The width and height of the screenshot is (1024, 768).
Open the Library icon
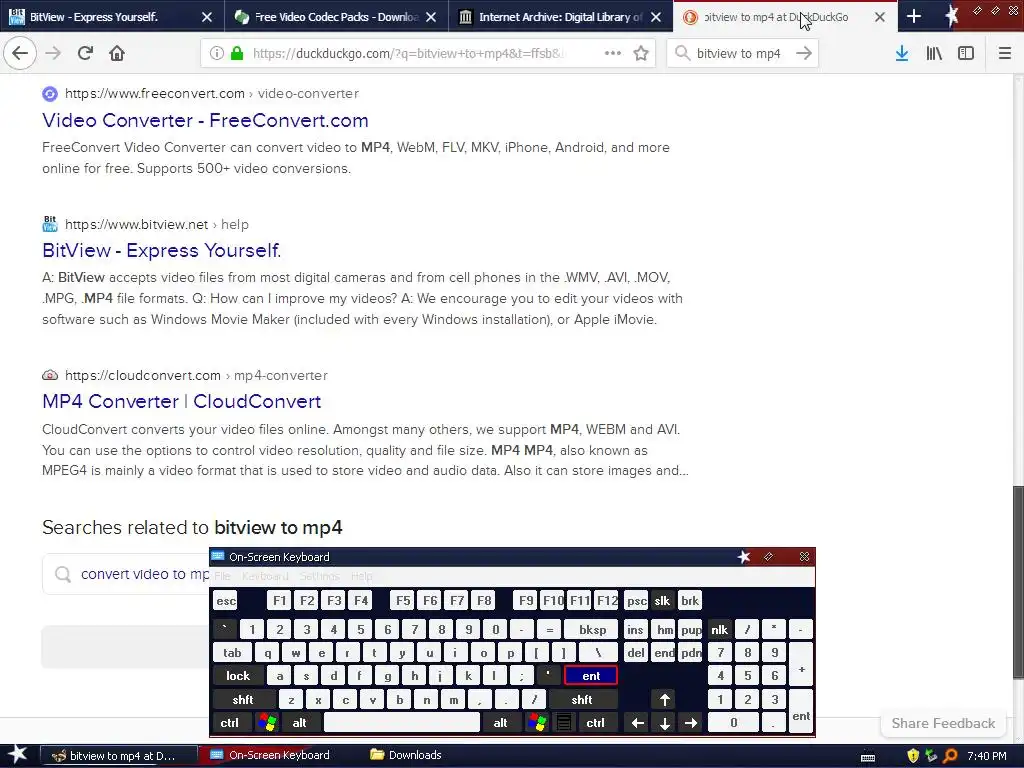[x=934, y=53]
